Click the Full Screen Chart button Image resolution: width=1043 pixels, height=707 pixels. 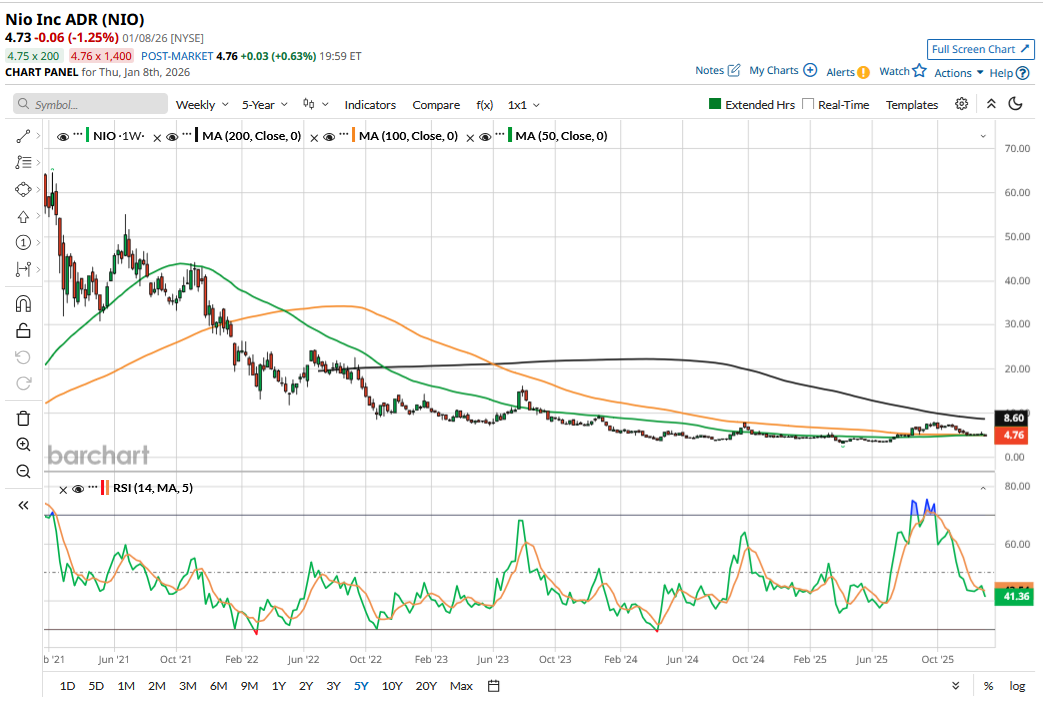point(980,49)
